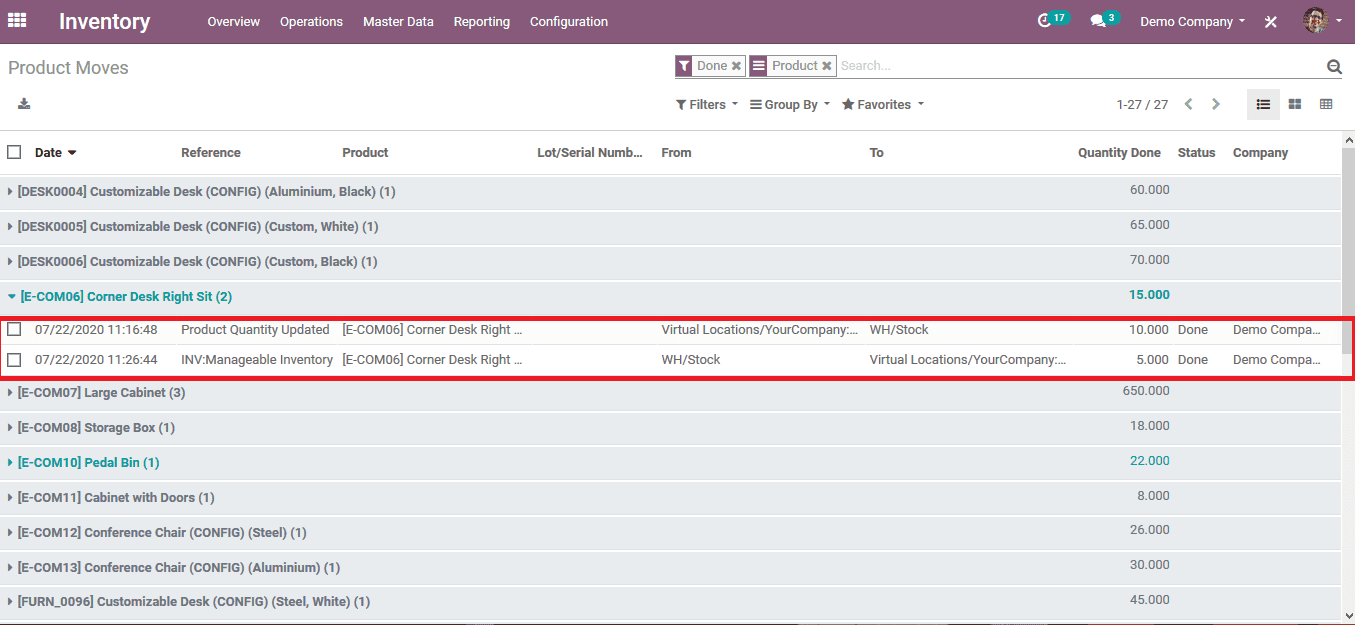Open the Configuration menu
The width and height of the screenshot is (1355, 625).
569,21
